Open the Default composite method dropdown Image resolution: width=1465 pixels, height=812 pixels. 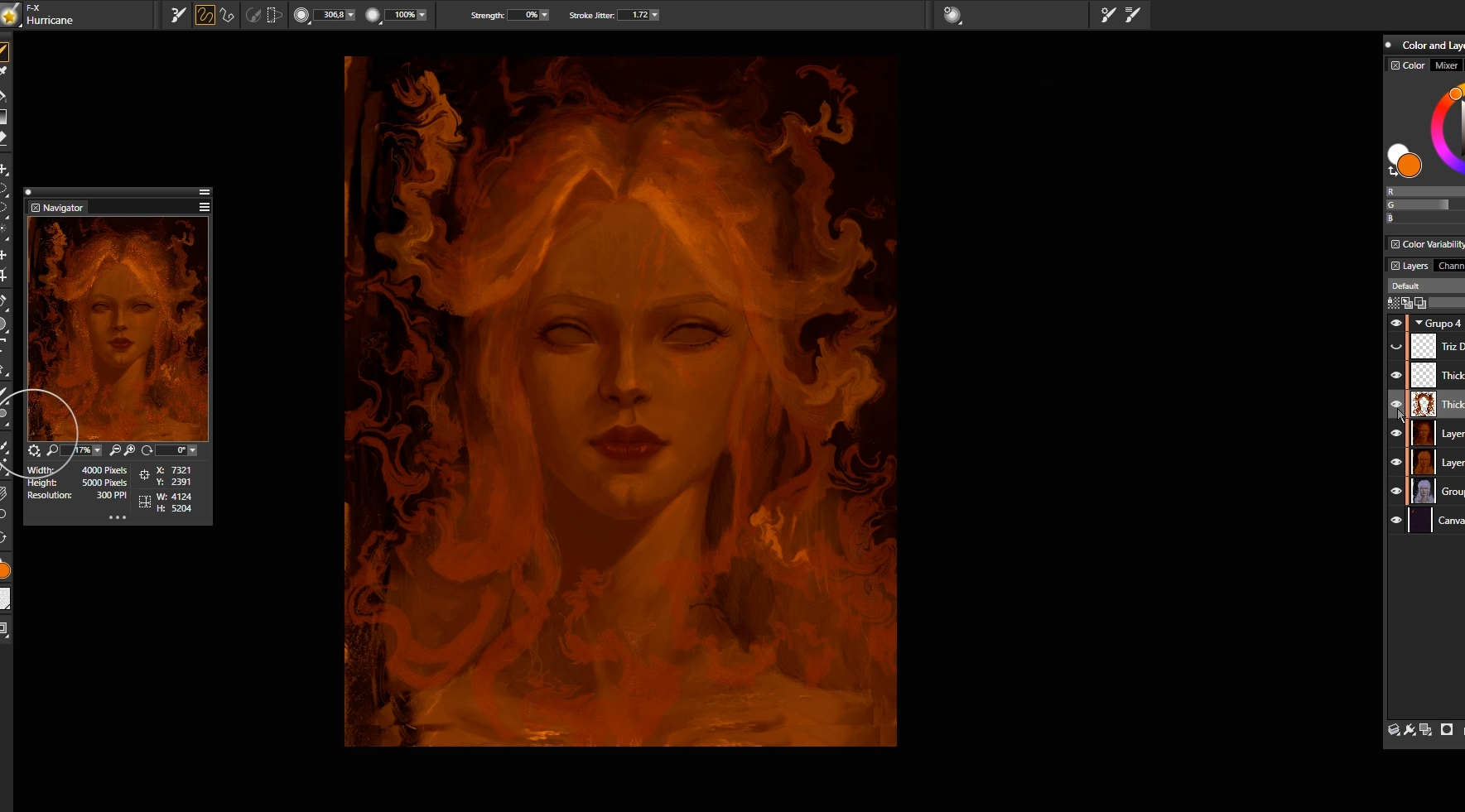pyautogui.click(x=1426, y=286)
